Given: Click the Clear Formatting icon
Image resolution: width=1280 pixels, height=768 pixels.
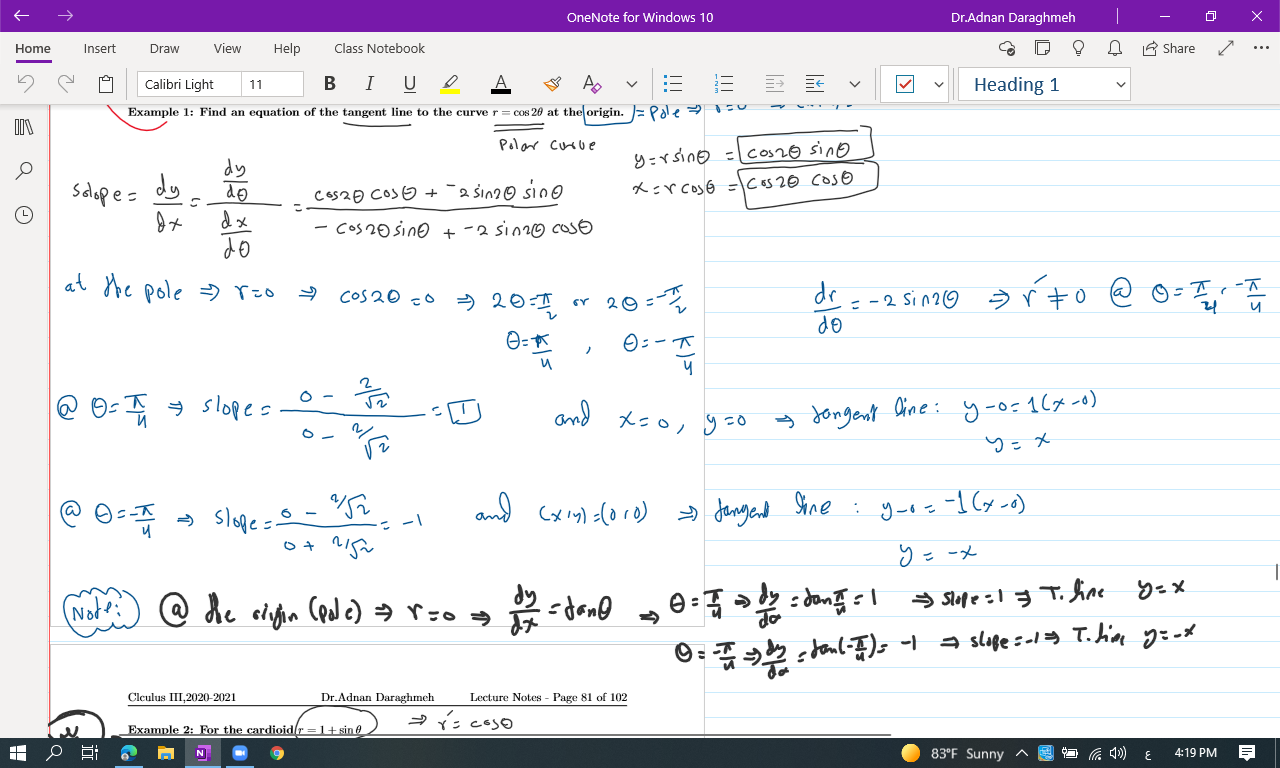Looking at the screenshot, I should (x=592, y=84).
